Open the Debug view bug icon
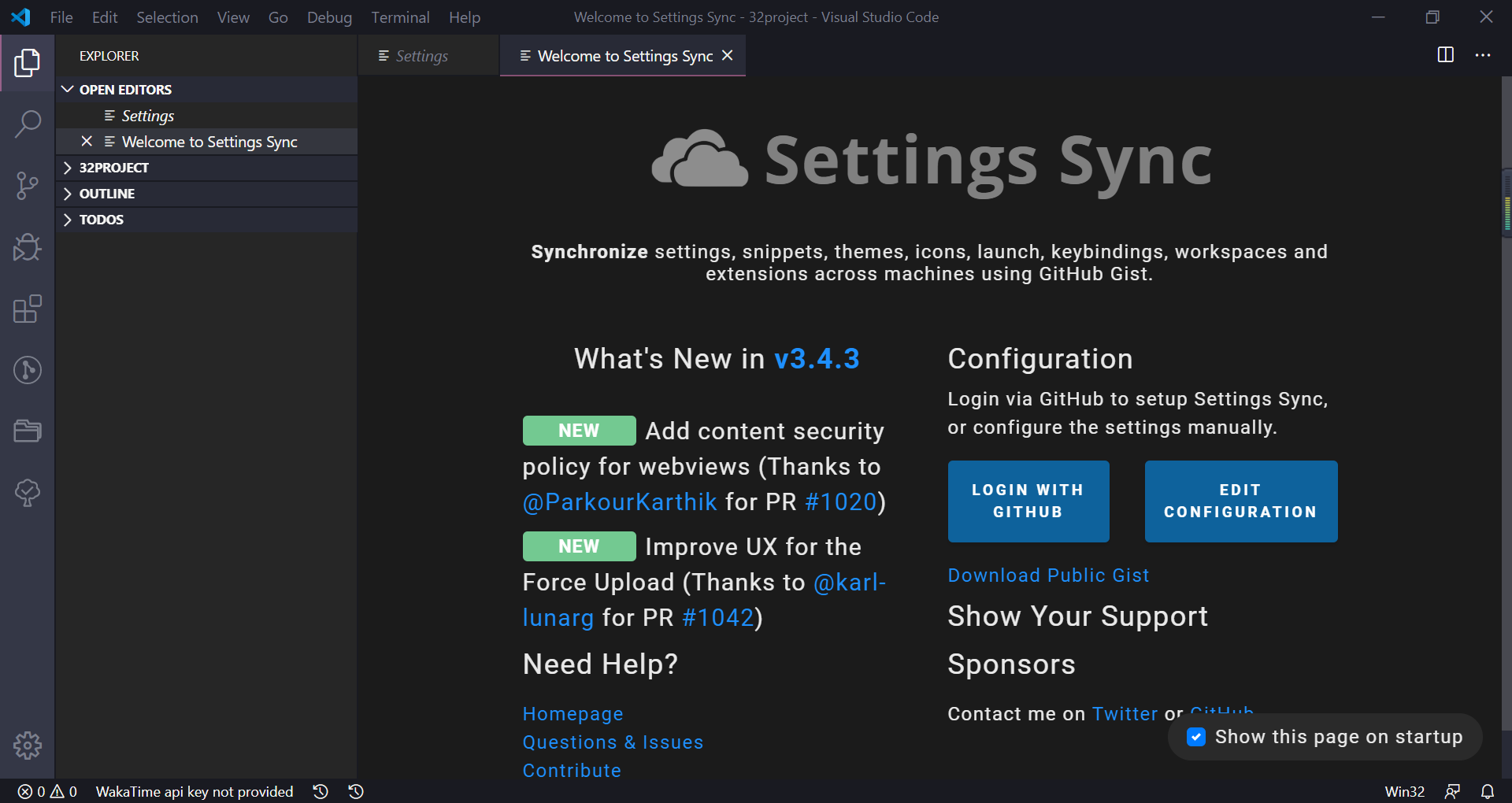The width and height of the screenshot is (1512, 803). coord(27,247)
